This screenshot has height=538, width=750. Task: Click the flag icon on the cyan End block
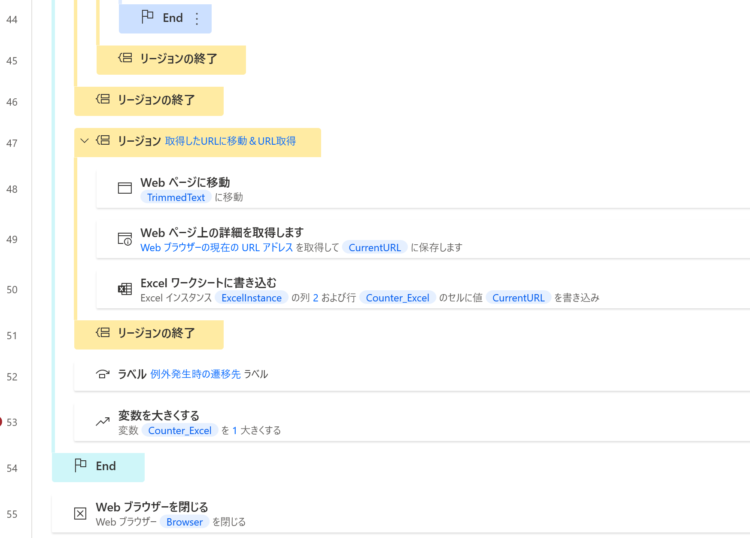[80, 465]
